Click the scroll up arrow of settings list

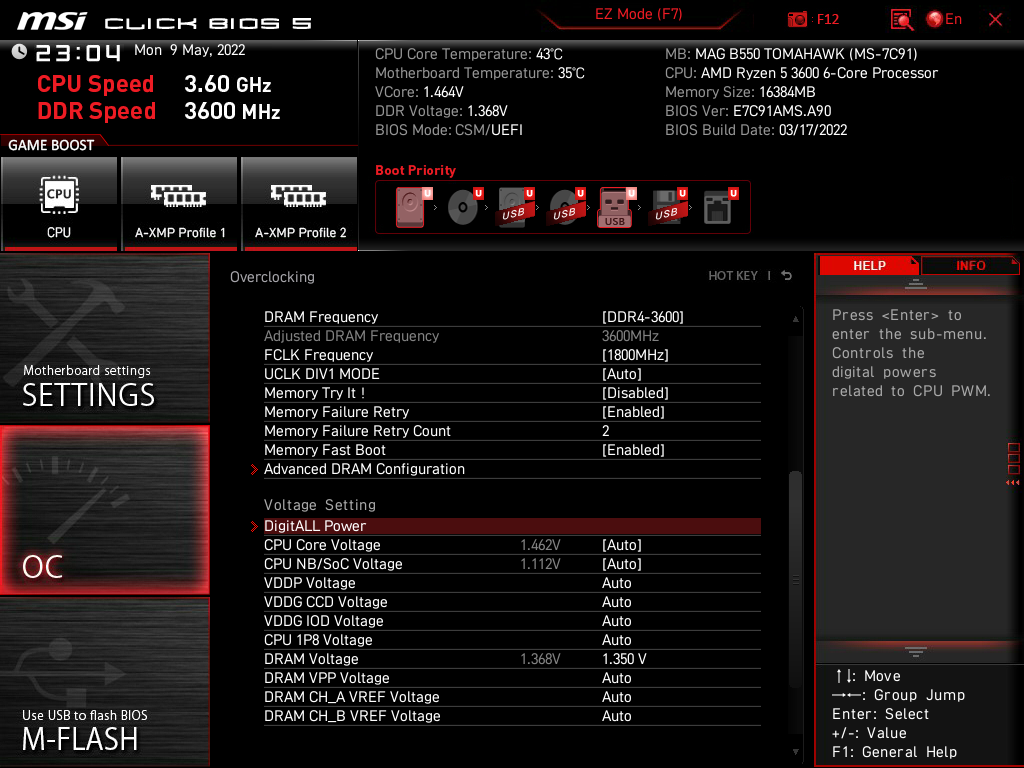coord(795,319)
